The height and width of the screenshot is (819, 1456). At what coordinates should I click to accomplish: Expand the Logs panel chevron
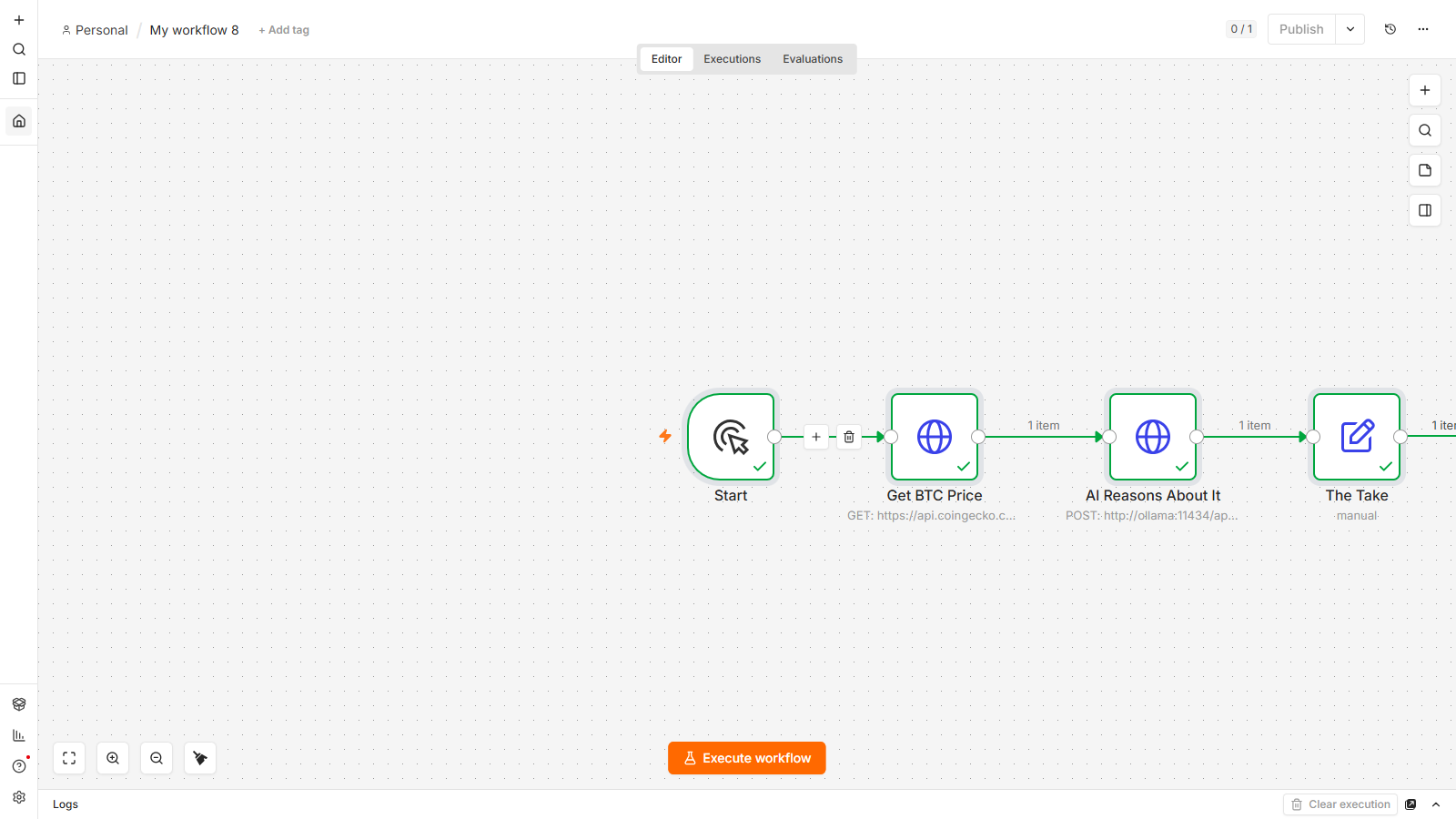pyautogui.click(x=1436, y=804)
